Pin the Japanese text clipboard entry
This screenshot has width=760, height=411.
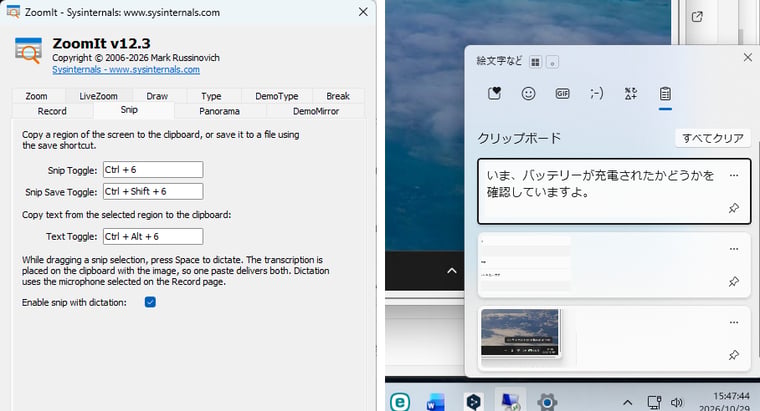(x=734, y=208)
